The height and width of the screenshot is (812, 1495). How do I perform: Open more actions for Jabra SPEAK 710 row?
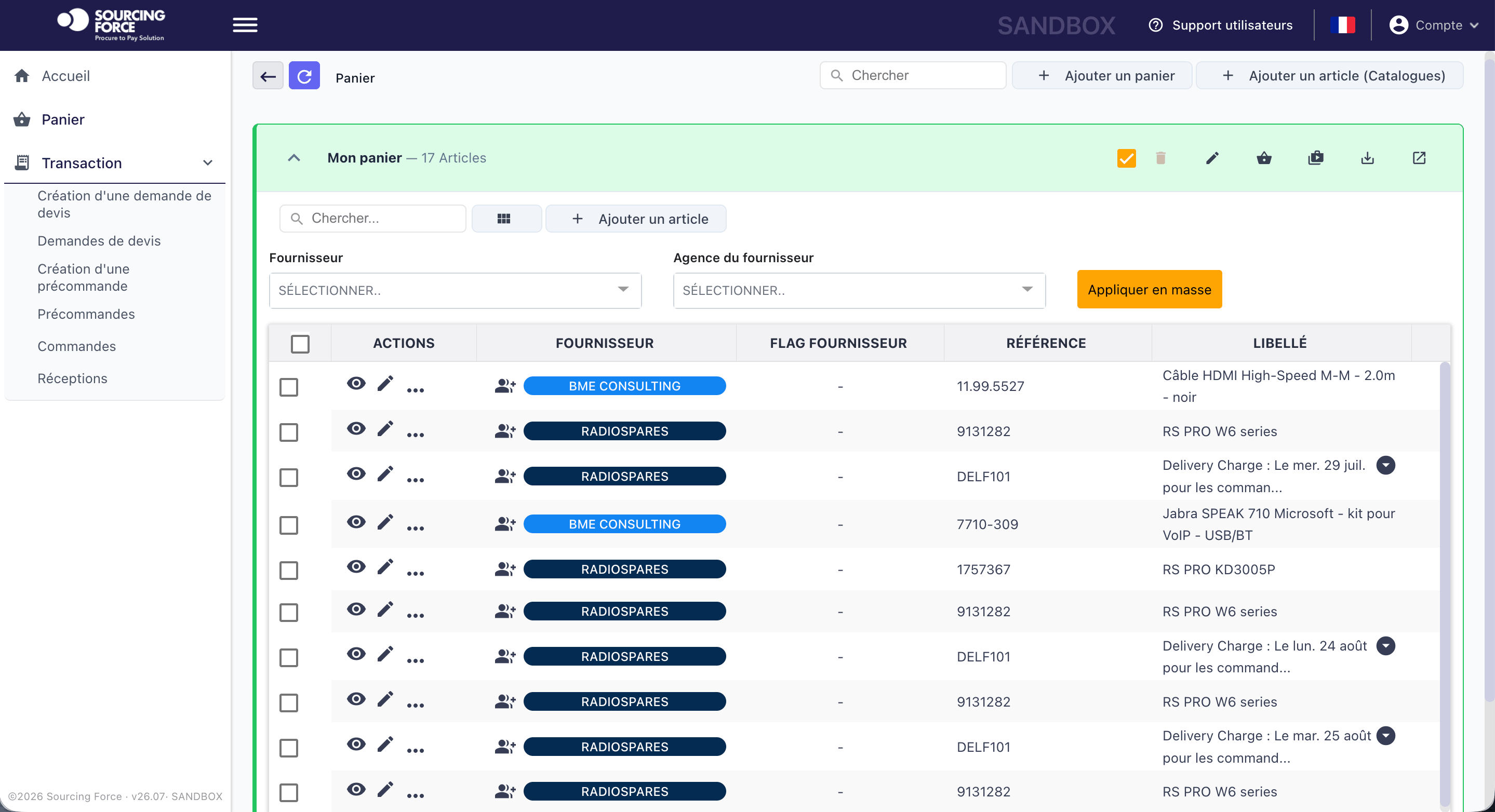point(416,529)
